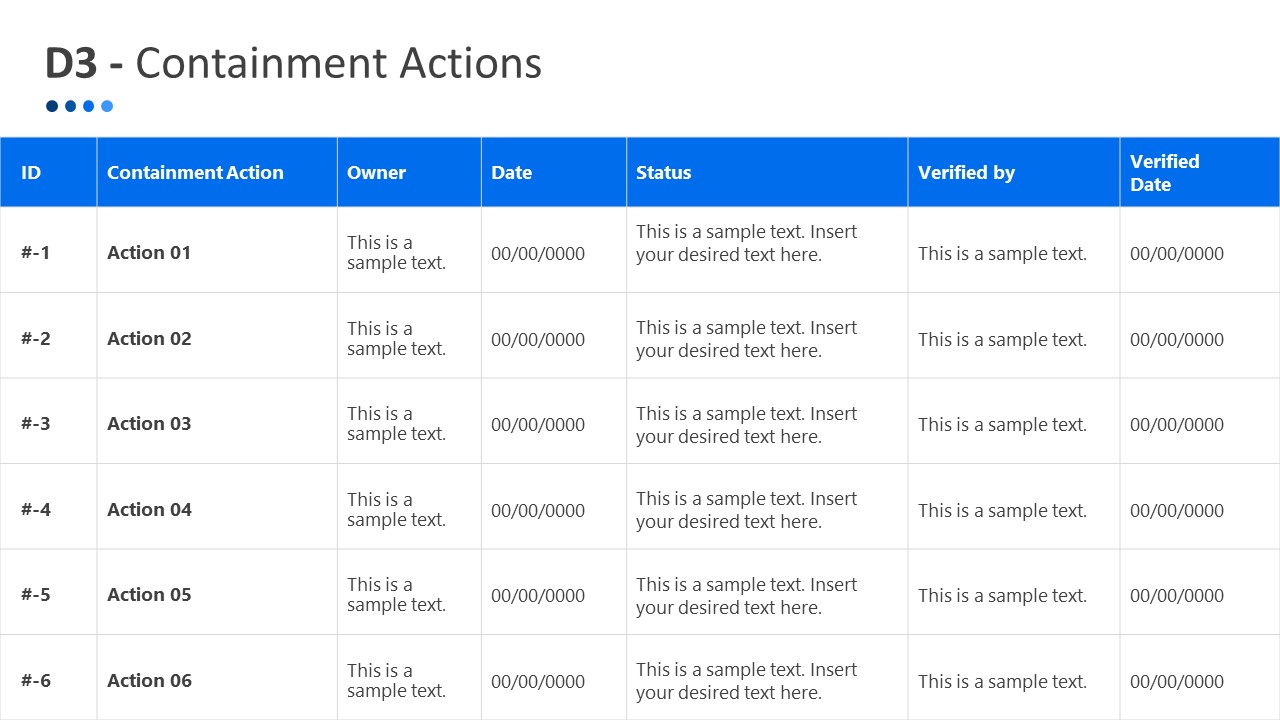
Task: Select the Containment Action column header
Action: point(193,172)
